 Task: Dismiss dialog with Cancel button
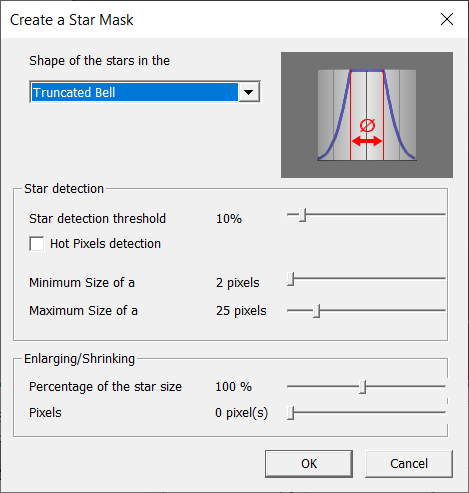point(409,464)
